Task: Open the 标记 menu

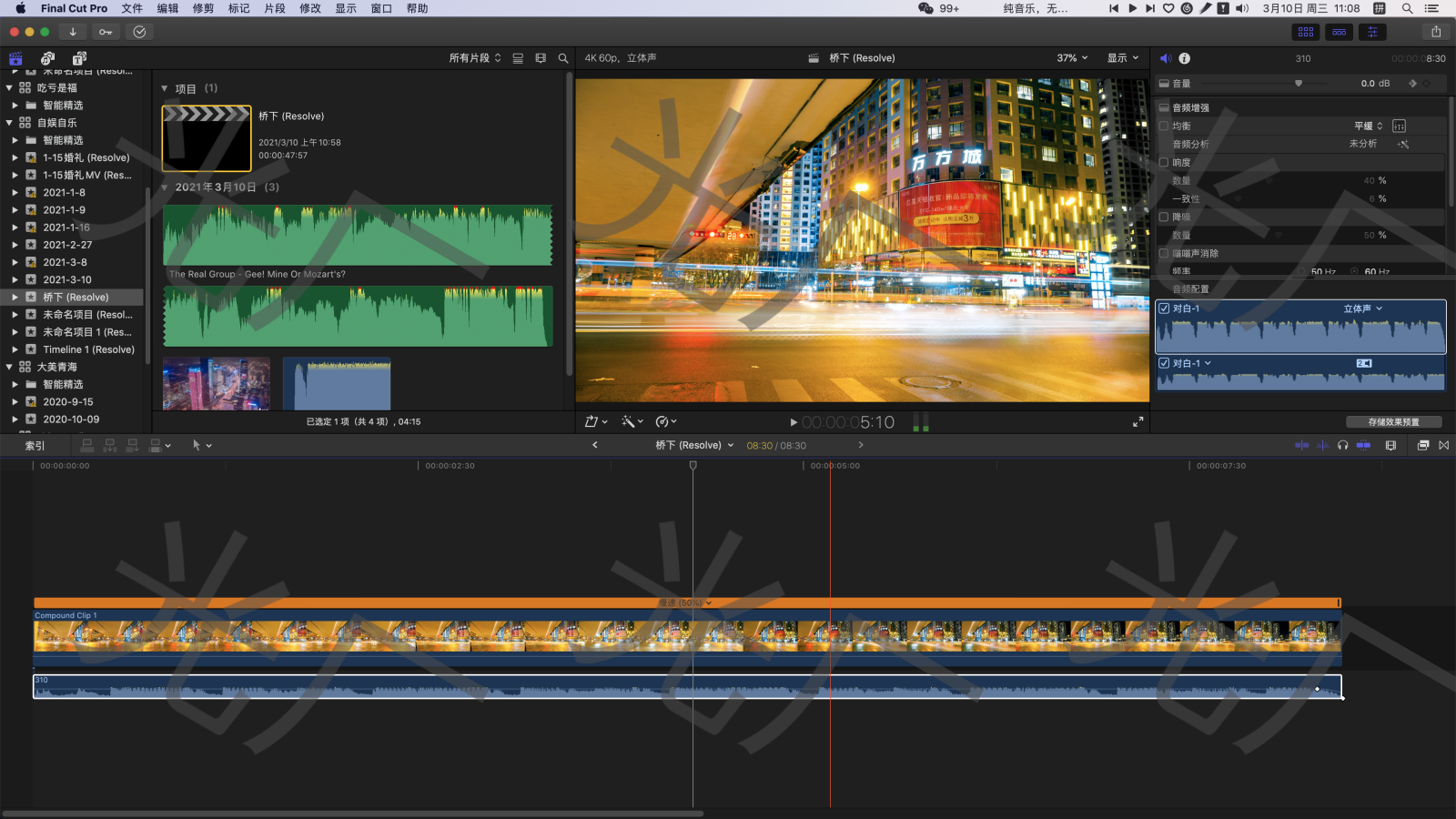Action: [x=238, y=8]
